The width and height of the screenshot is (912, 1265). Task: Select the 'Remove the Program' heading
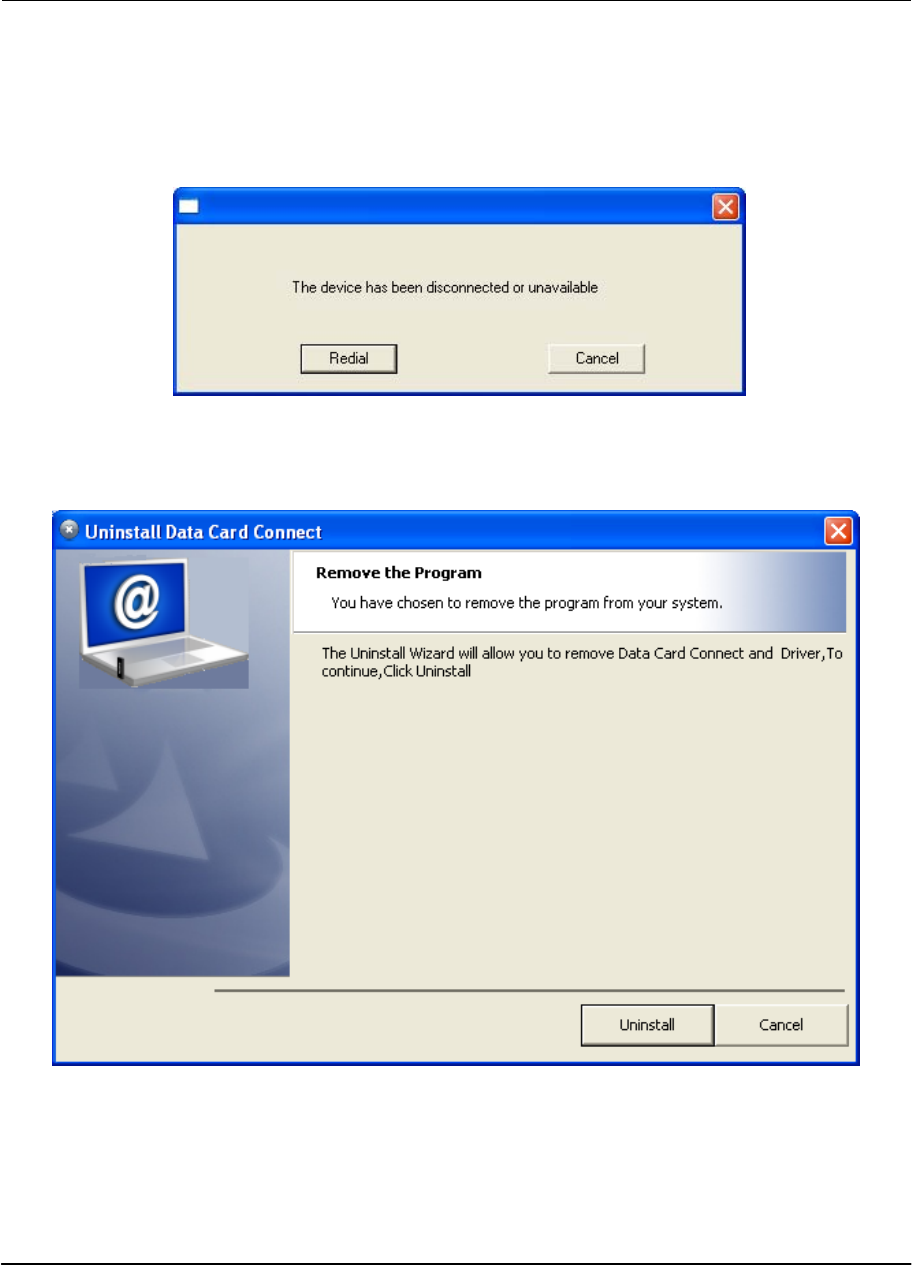pyautogui.click(x=399, y=573)
